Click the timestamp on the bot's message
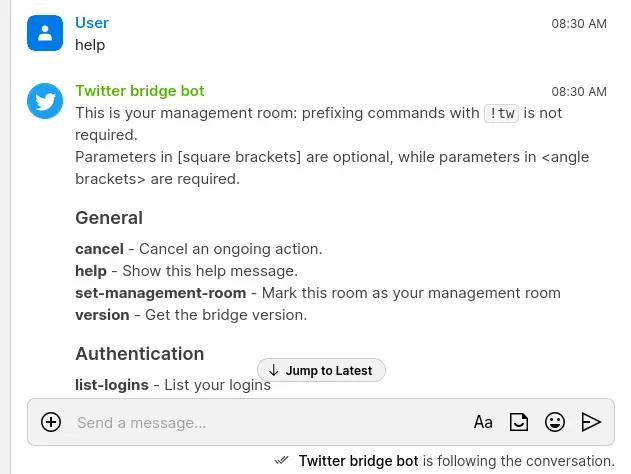The width and height of the screenshot is (631, 474). click(579, 92)
